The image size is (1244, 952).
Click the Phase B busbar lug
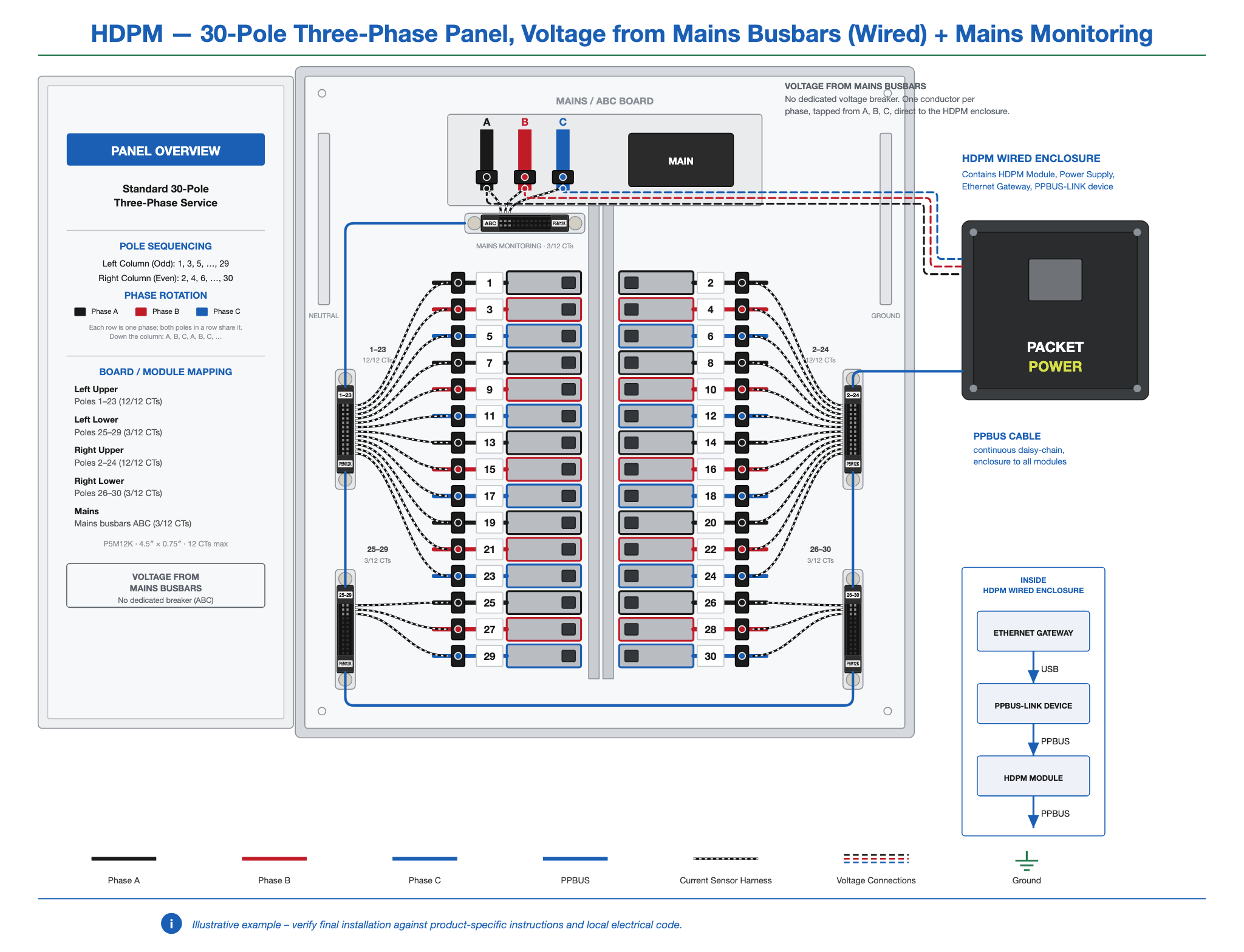pyautogui.click(x=525, y=177)
